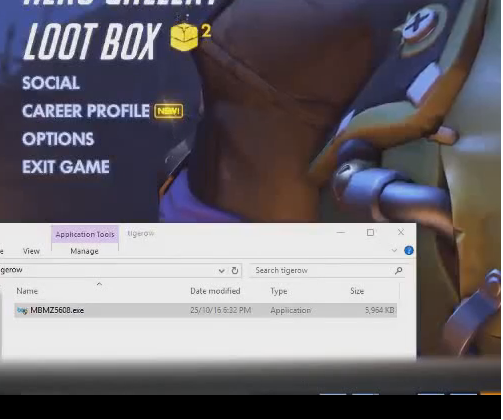The width and height of the screenshot is (503, 420).
Task: Click the MBMZ5608.exe application icon
Action: (22, 311)
